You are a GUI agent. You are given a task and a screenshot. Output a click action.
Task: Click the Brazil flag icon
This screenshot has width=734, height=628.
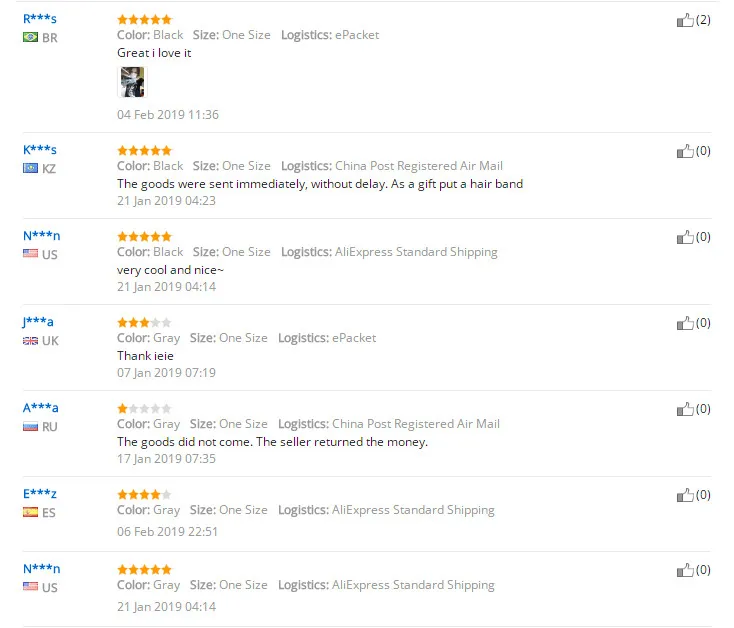tap(30, 37)
